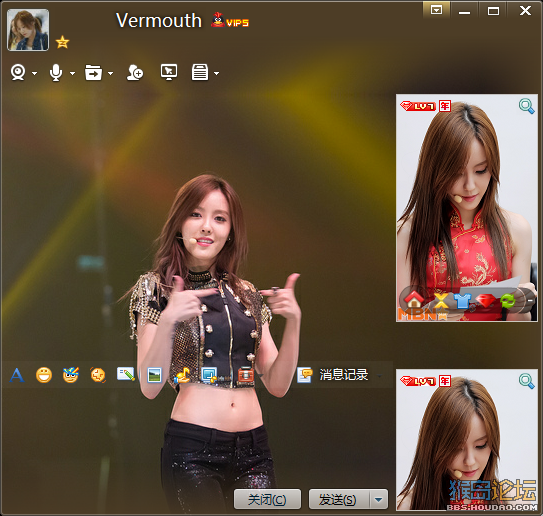
Task: Expand the applications icon dropdown arrow
Action: point(216,73)
